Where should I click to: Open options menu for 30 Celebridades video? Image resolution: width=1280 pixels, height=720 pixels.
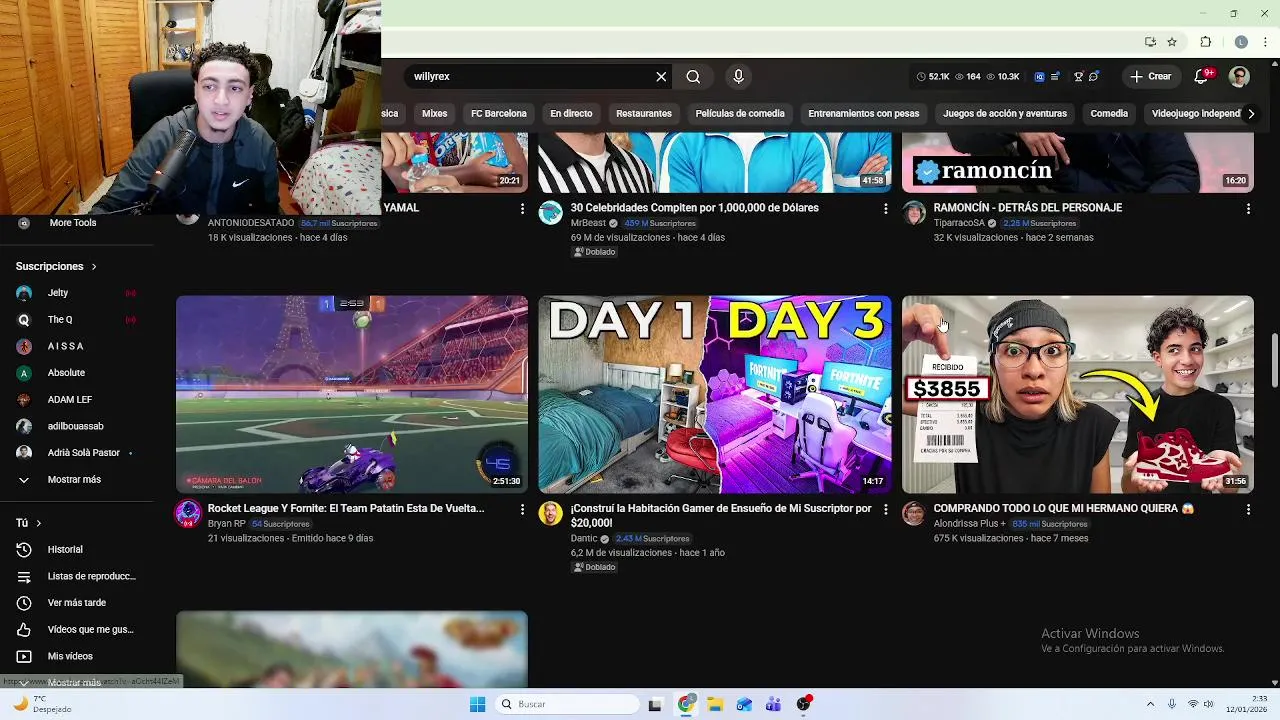[885, 208]
